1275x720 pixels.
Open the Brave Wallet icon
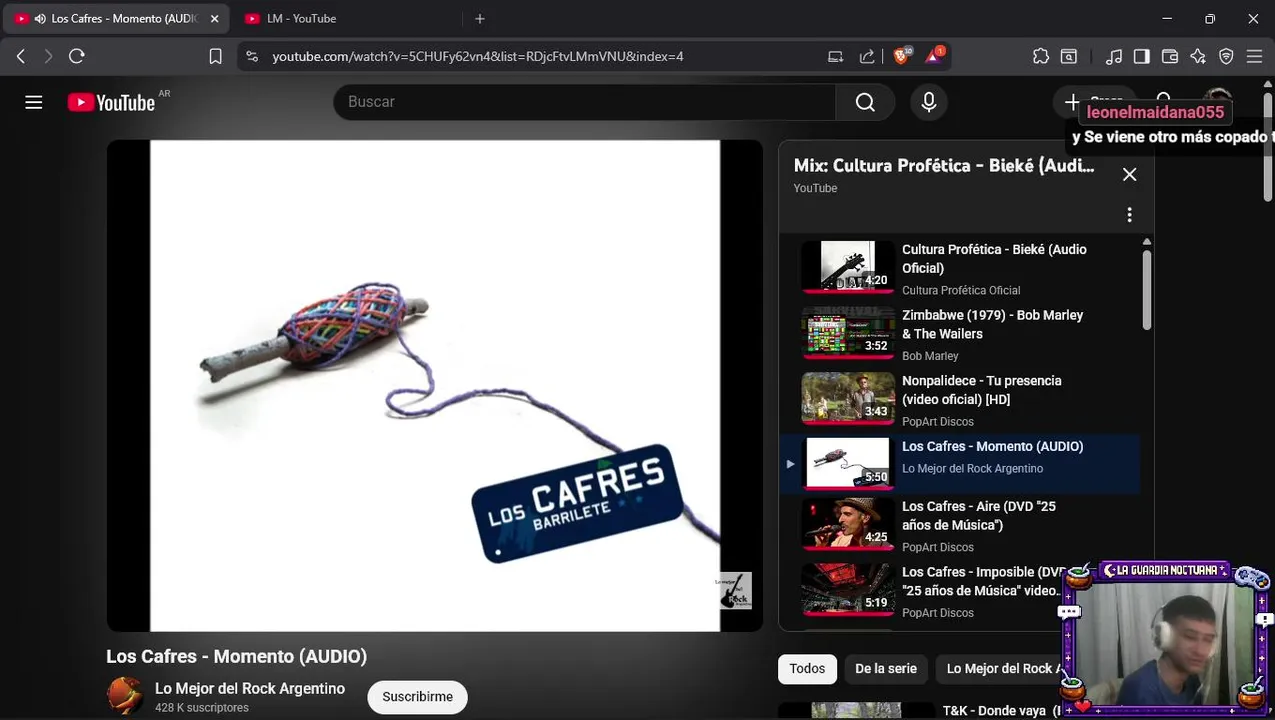(x=1170, y=57)
